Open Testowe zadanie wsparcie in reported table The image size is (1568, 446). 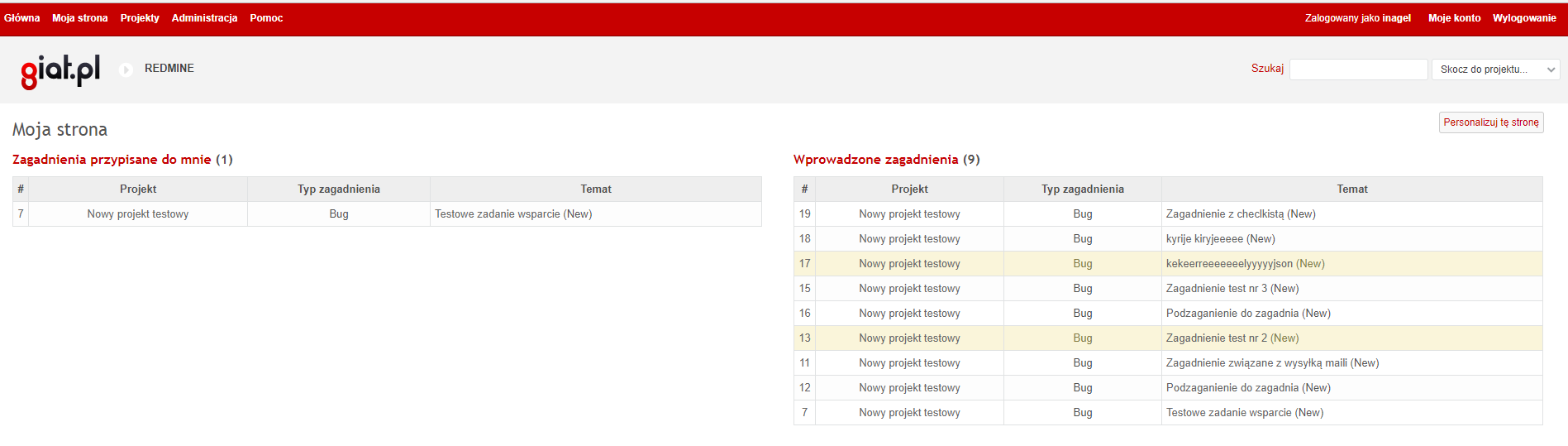click(x=1228, y=413)
